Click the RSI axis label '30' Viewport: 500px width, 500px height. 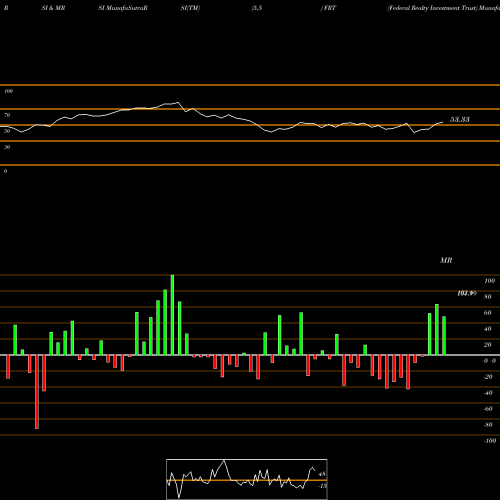coord(7,147)
